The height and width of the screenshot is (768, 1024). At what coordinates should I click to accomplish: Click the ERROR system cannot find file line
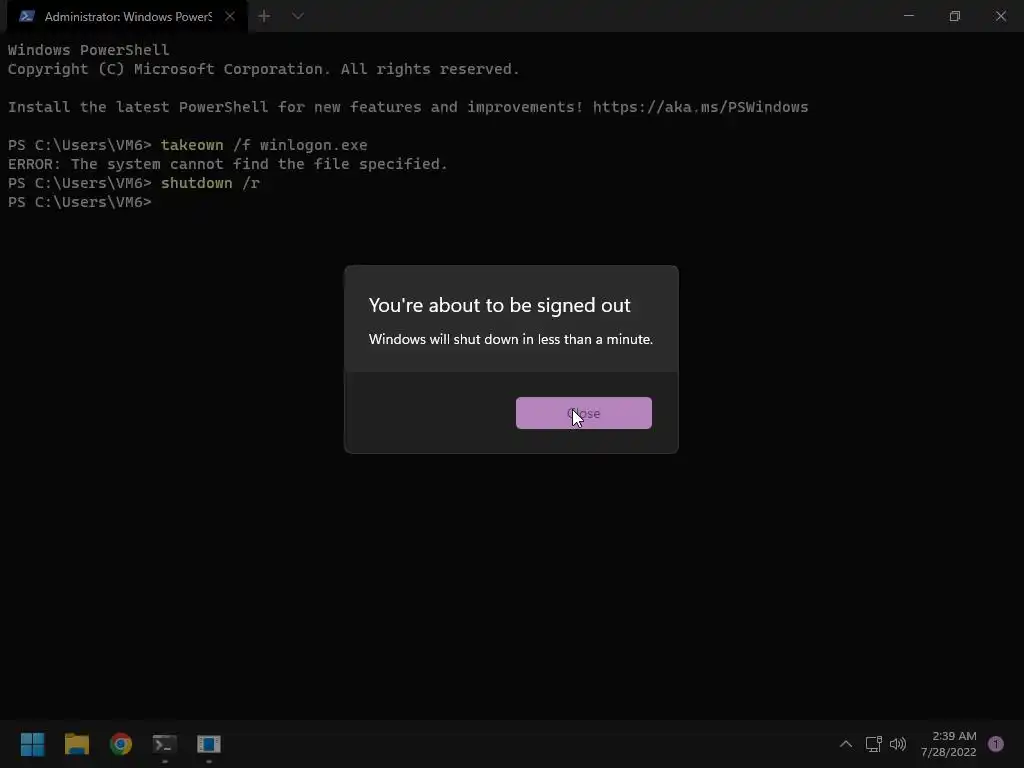[x=227, y=164]
